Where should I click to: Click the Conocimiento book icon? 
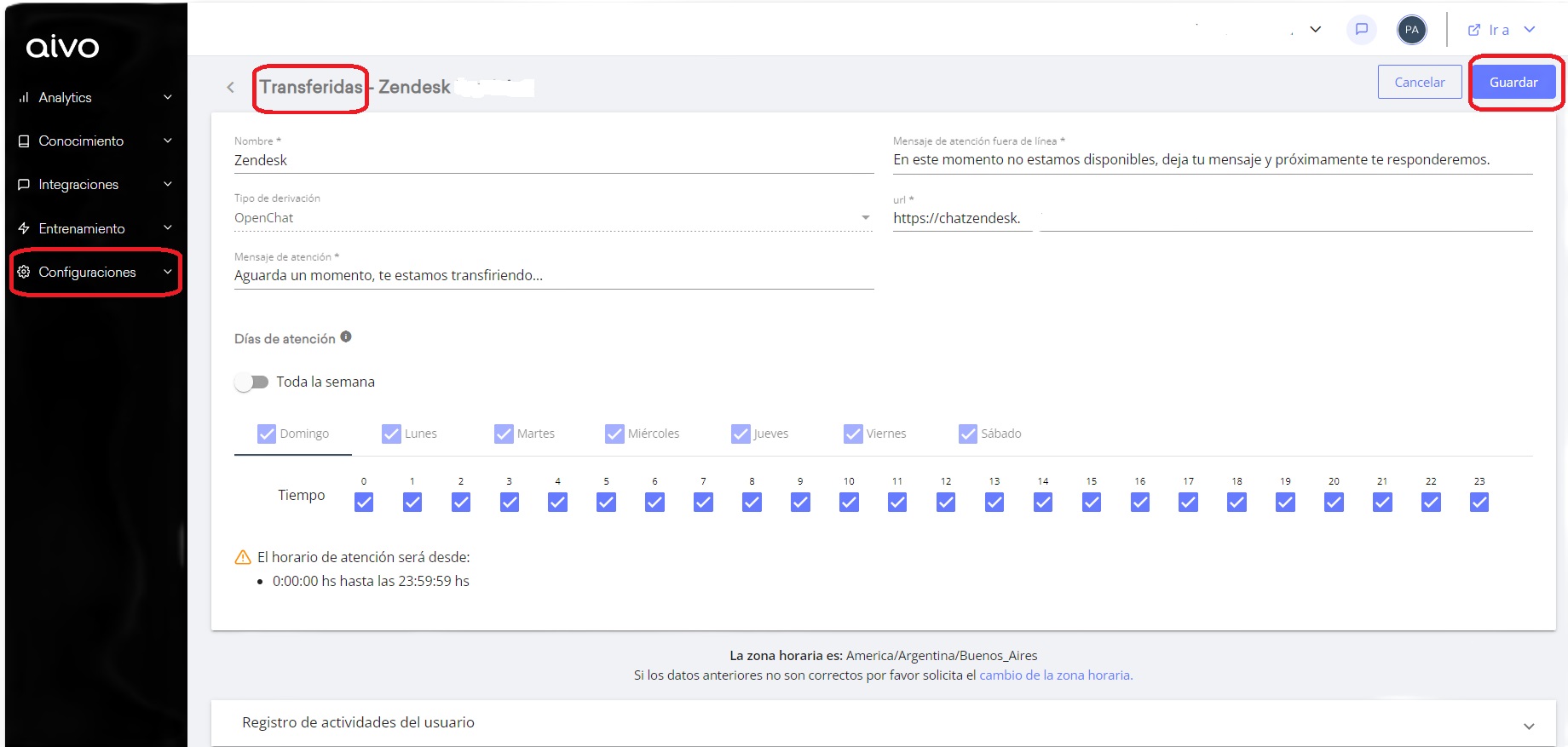point(24,141)
